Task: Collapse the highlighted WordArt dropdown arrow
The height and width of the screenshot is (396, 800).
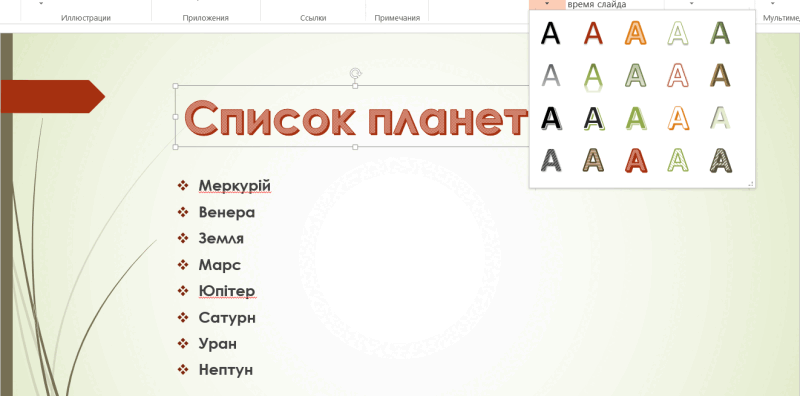Action: [x=547, y=4]
